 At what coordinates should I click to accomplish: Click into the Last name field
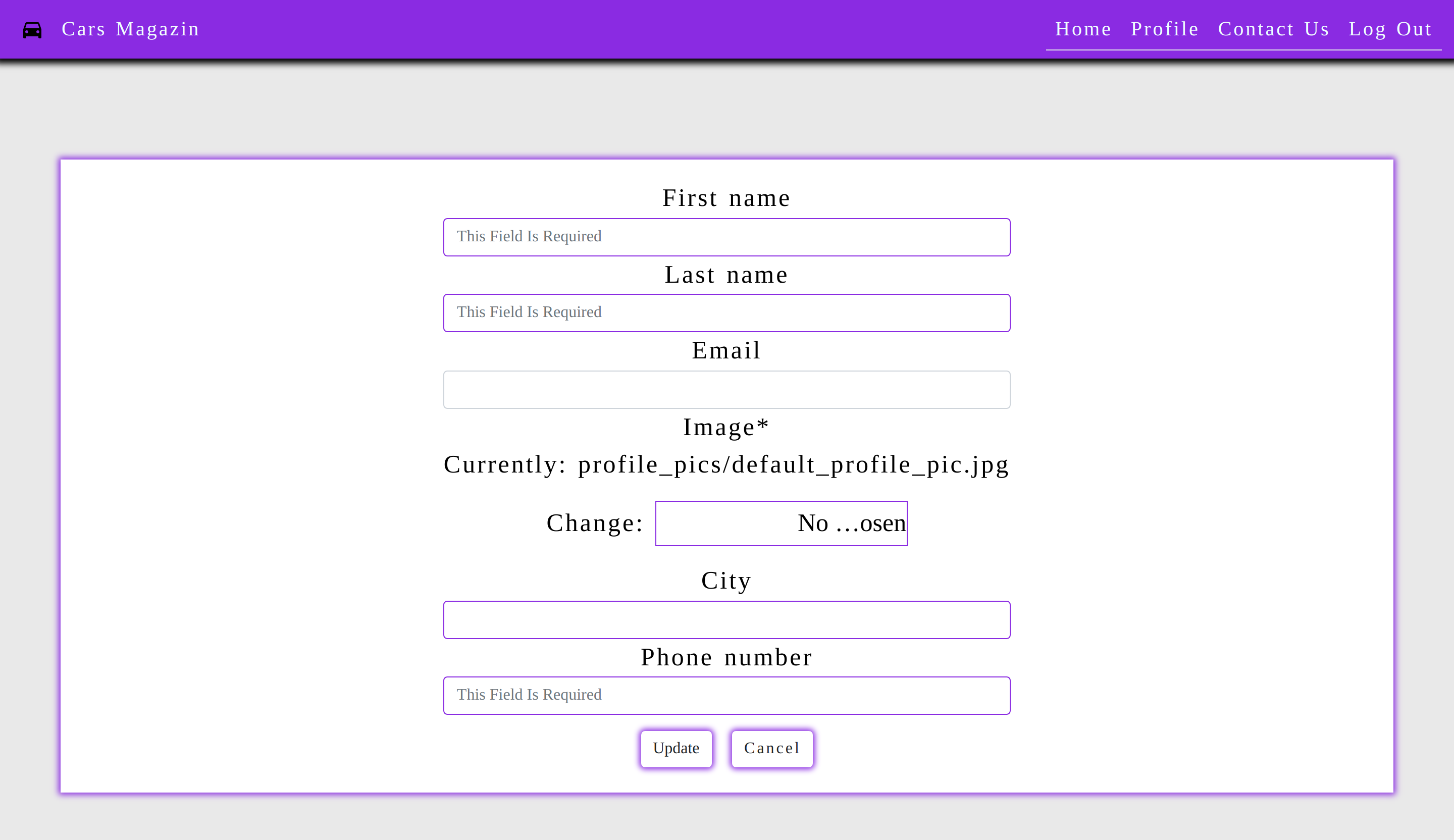[x=726, y=312]
